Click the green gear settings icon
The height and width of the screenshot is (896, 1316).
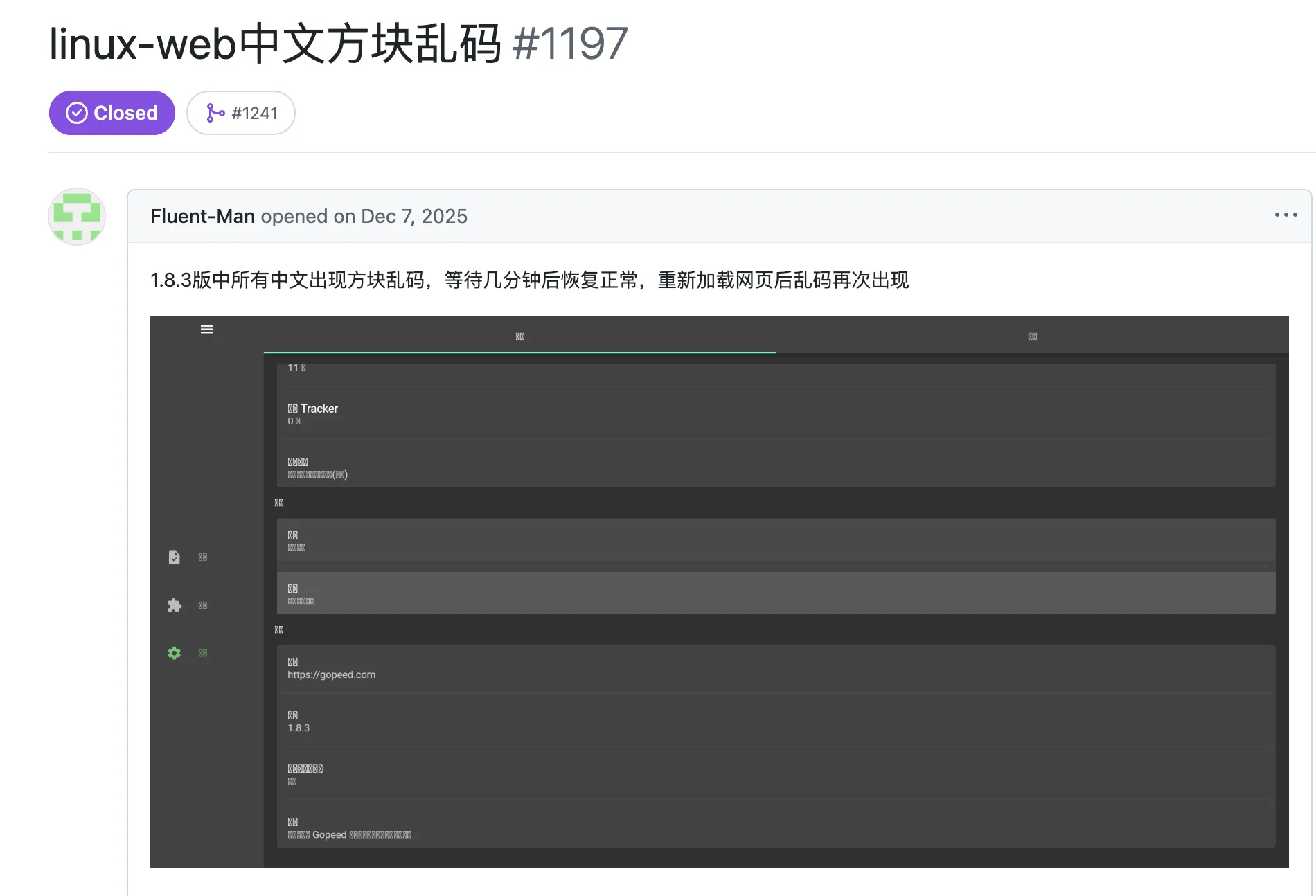[x=175, y=653]
